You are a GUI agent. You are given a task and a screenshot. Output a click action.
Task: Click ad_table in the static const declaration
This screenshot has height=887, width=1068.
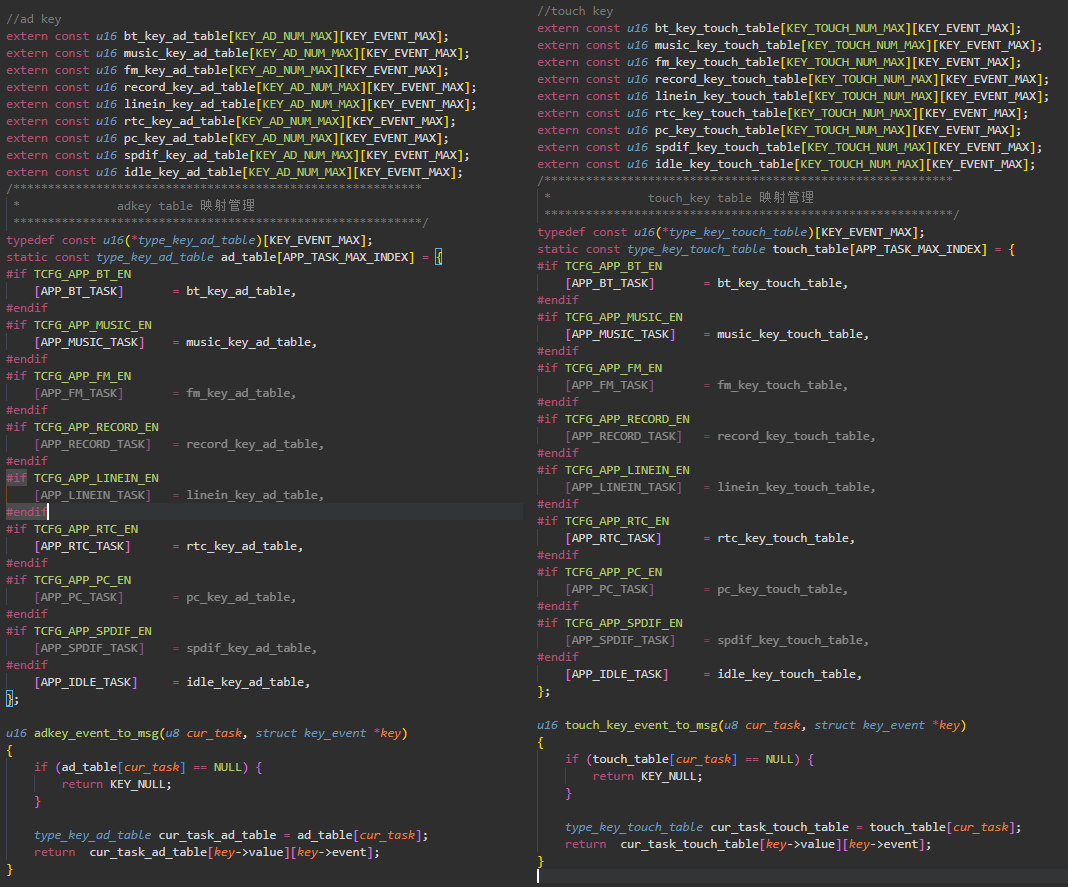[249, 257]
